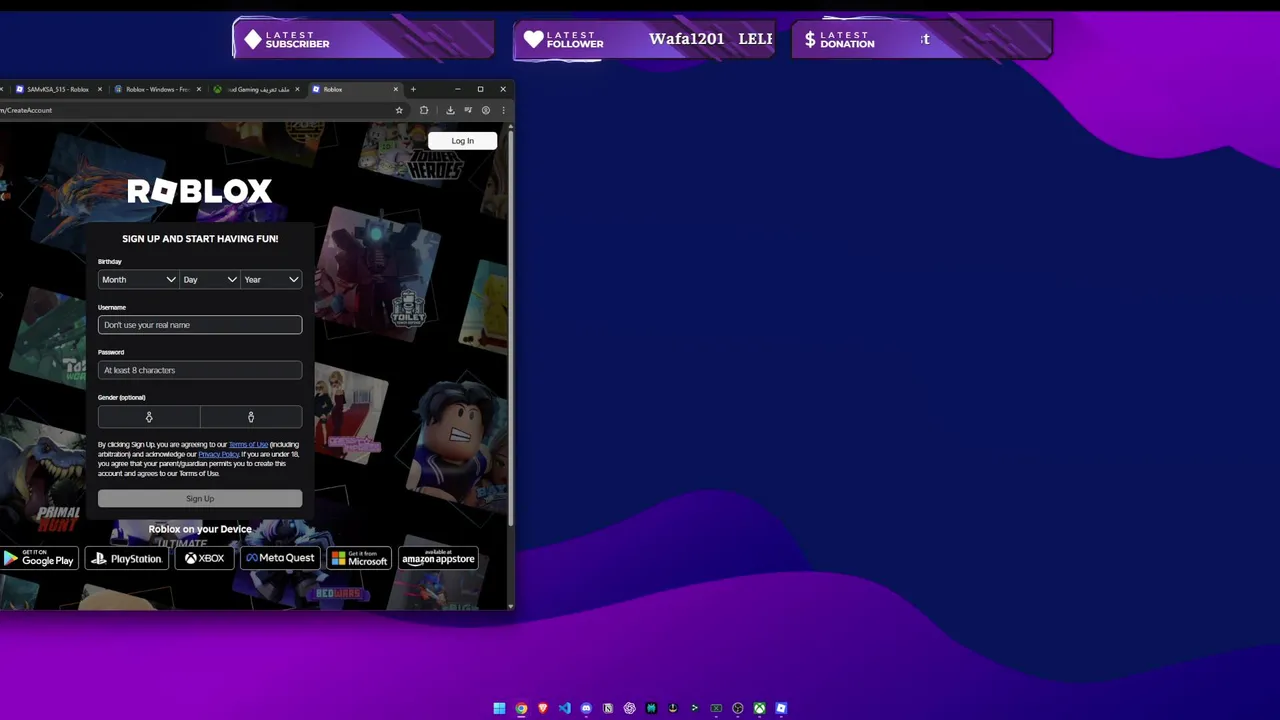Open the Meta Quest badge
The height and width of the screenshot is (720, 1280).
coord(280,559)
